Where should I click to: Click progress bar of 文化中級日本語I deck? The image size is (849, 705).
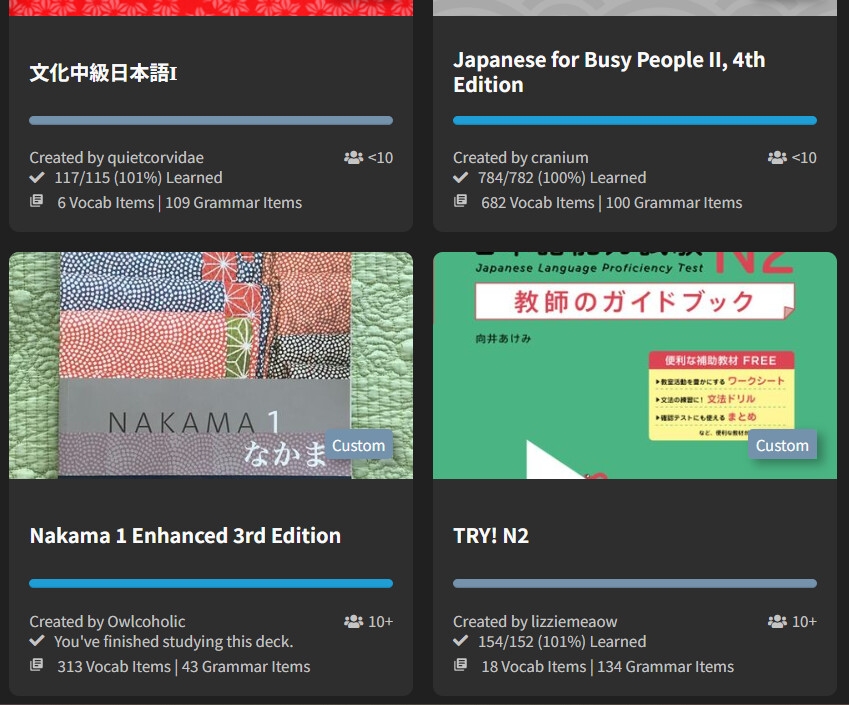(211, 120)
